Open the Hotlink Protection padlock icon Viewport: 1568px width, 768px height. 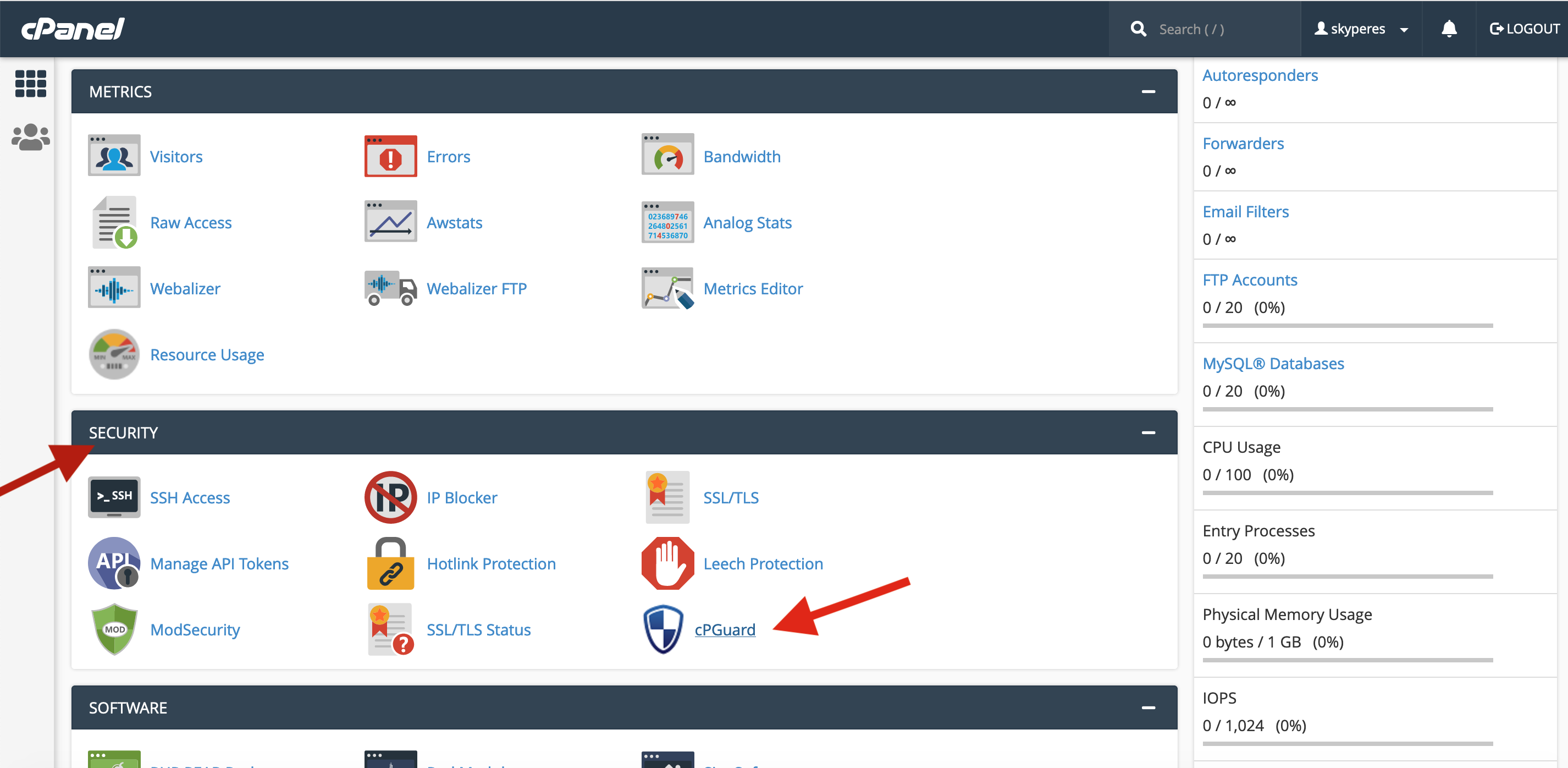coord(390,563)
